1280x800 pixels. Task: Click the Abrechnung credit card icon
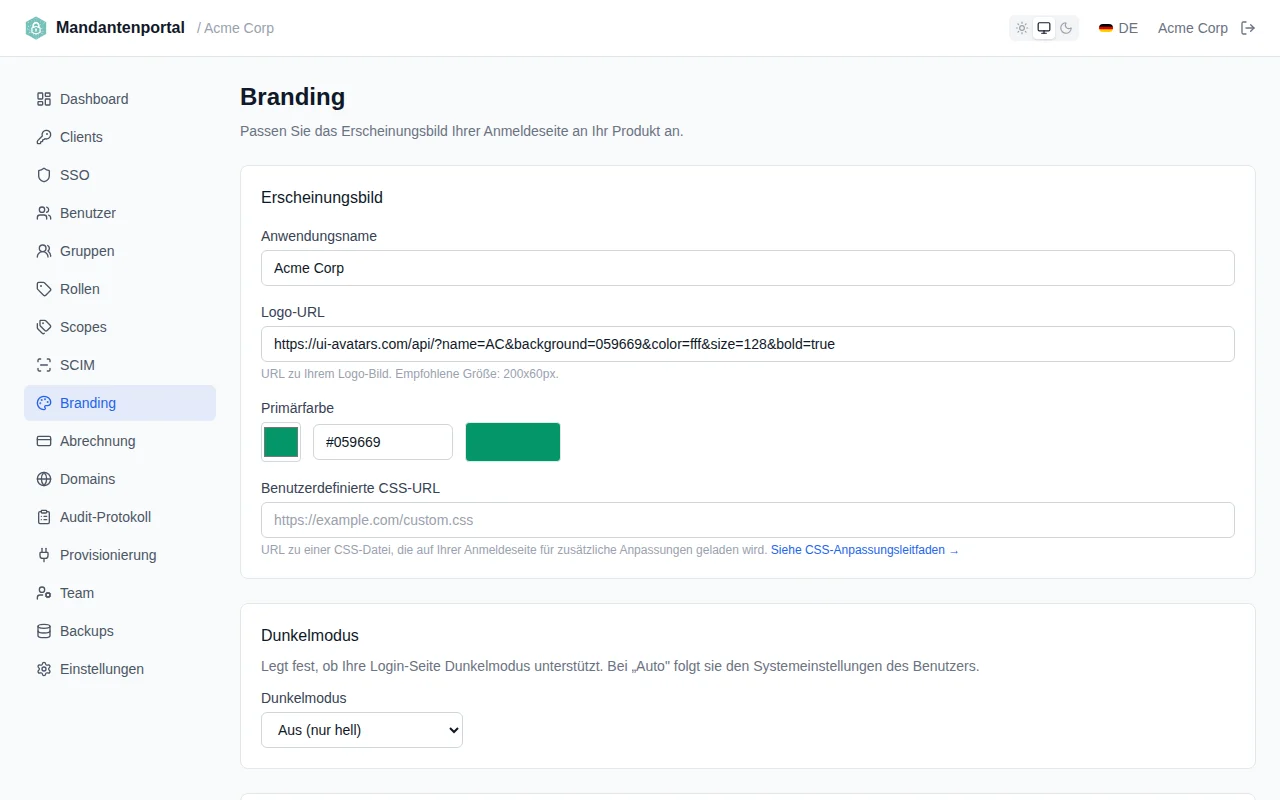point(44,441)
